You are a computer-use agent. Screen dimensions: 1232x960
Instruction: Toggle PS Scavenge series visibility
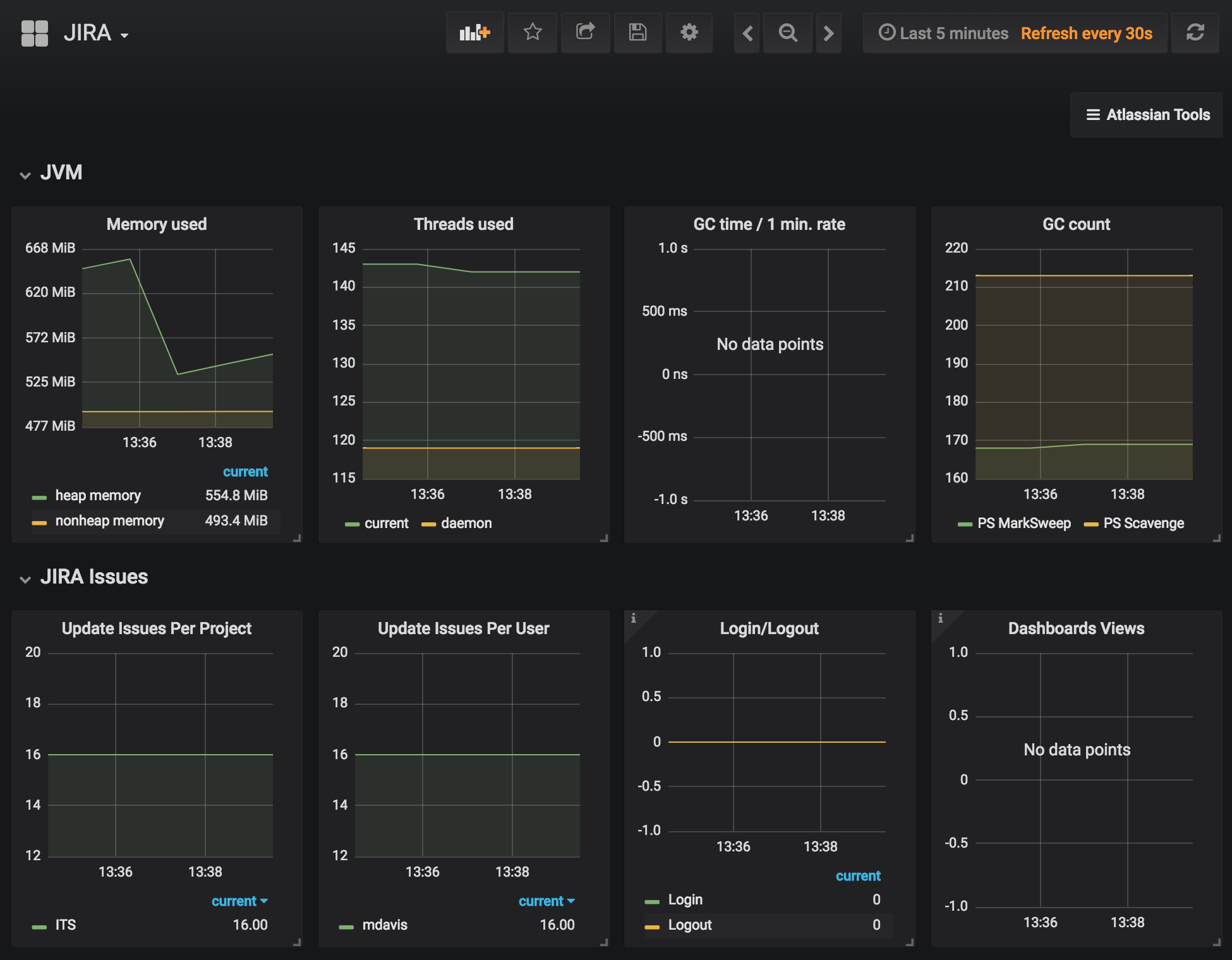point(1144,524)
